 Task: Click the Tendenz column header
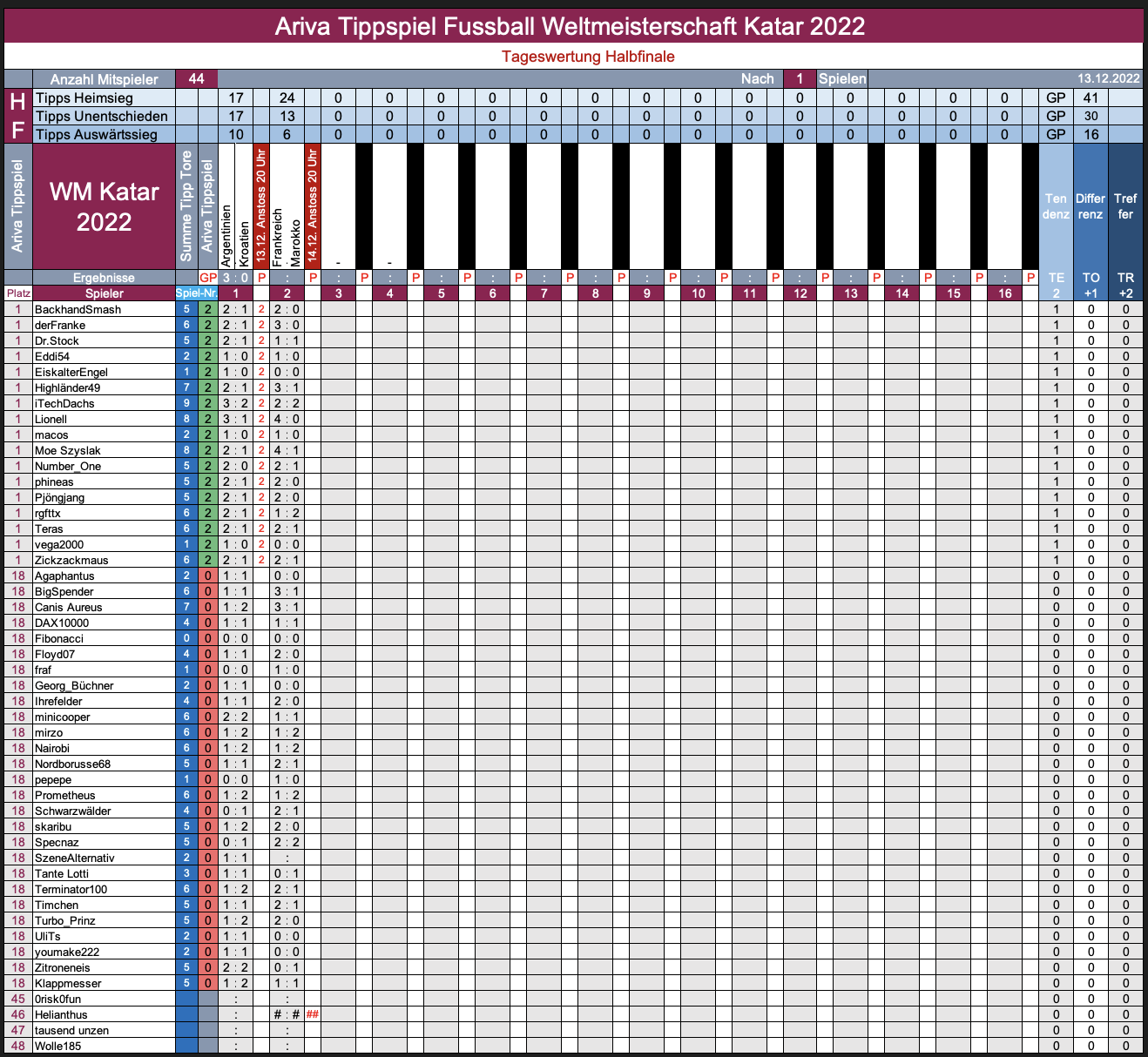point(1056,206)
